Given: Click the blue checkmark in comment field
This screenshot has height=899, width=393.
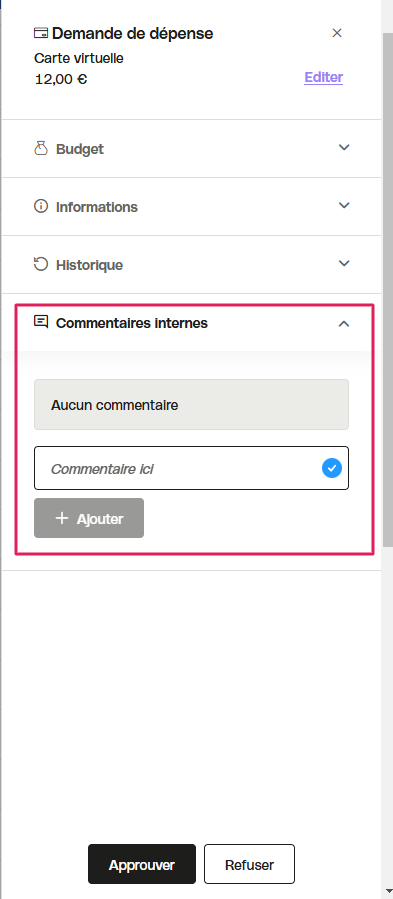Looking at the screenshot, I should (332, 468).
